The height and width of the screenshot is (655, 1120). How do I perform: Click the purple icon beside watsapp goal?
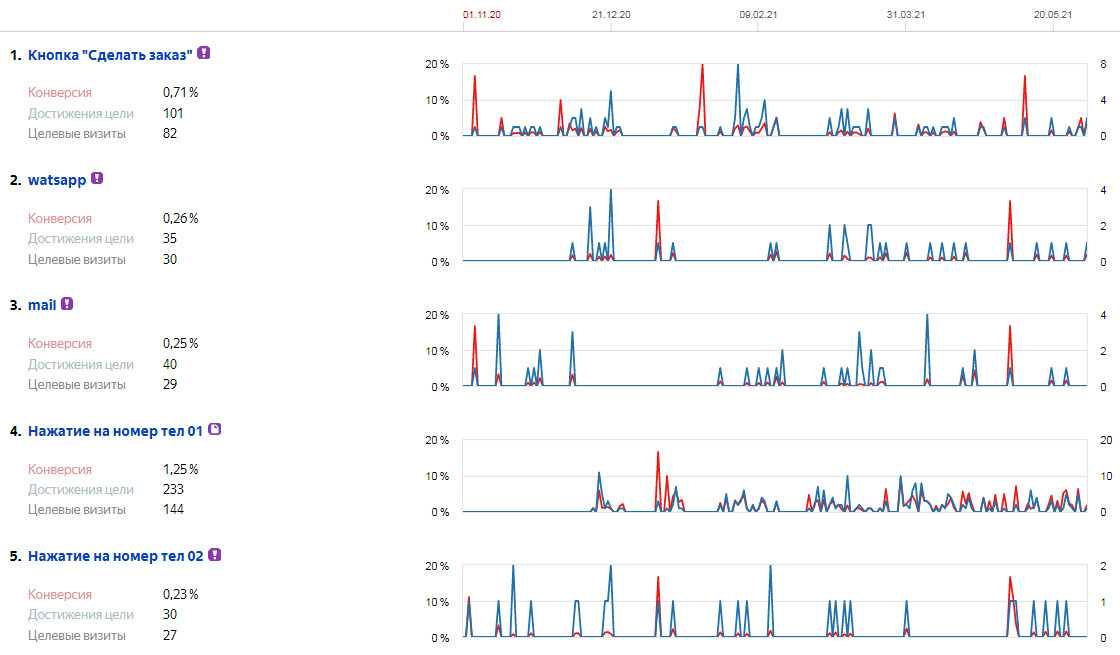97,179
